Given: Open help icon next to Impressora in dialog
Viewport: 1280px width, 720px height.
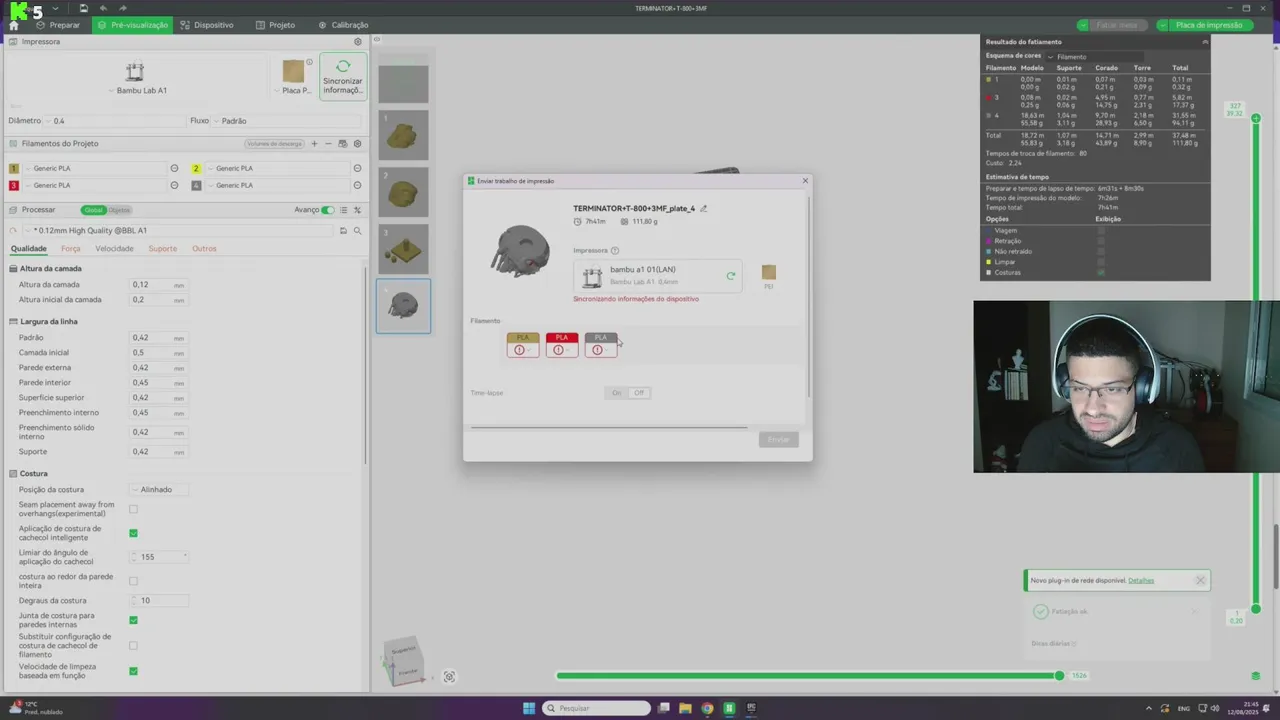Looking at the screenshot, I should pyautogui.click(x=614, y=250).
